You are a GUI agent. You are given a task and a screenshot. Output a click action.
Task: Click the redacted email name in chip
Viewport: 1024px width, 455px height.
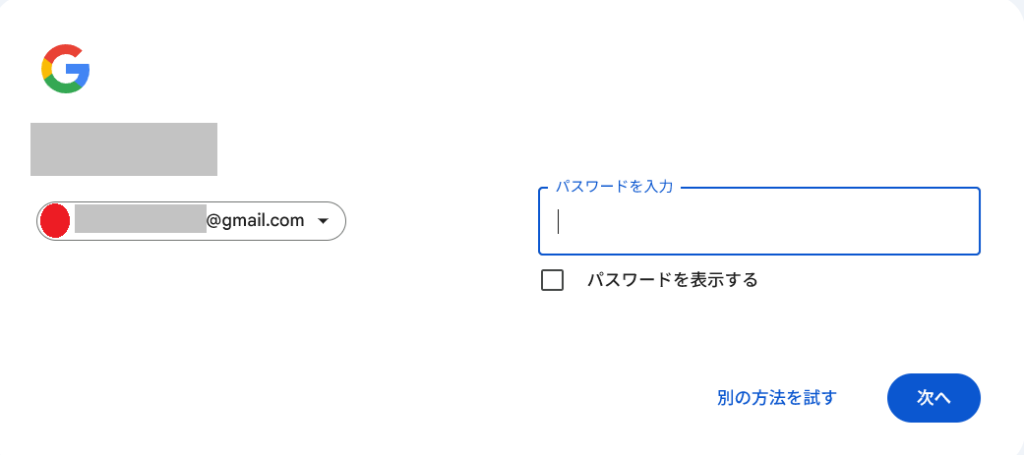[x=140, y=221]
